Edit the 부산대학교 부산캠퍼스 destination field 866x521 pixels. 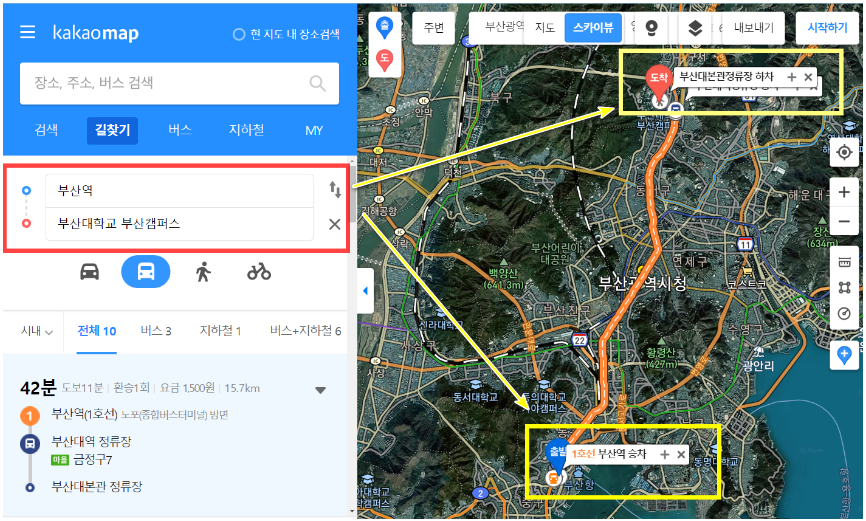[179, 224]
